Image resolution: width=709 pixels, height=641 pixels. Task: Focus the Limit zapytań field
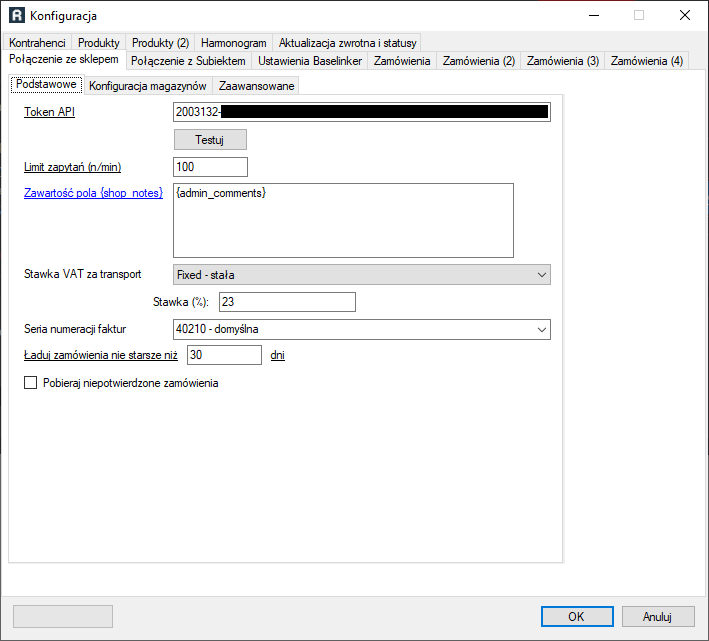pos(210,167)
